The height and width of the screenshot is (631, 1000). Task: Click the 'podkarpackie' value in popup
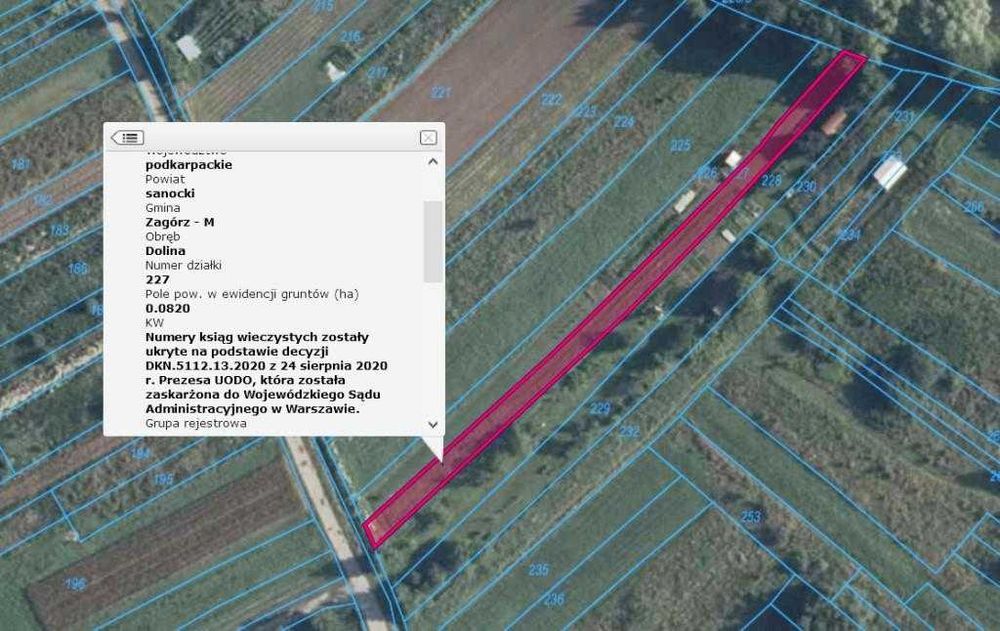[189, 165]
